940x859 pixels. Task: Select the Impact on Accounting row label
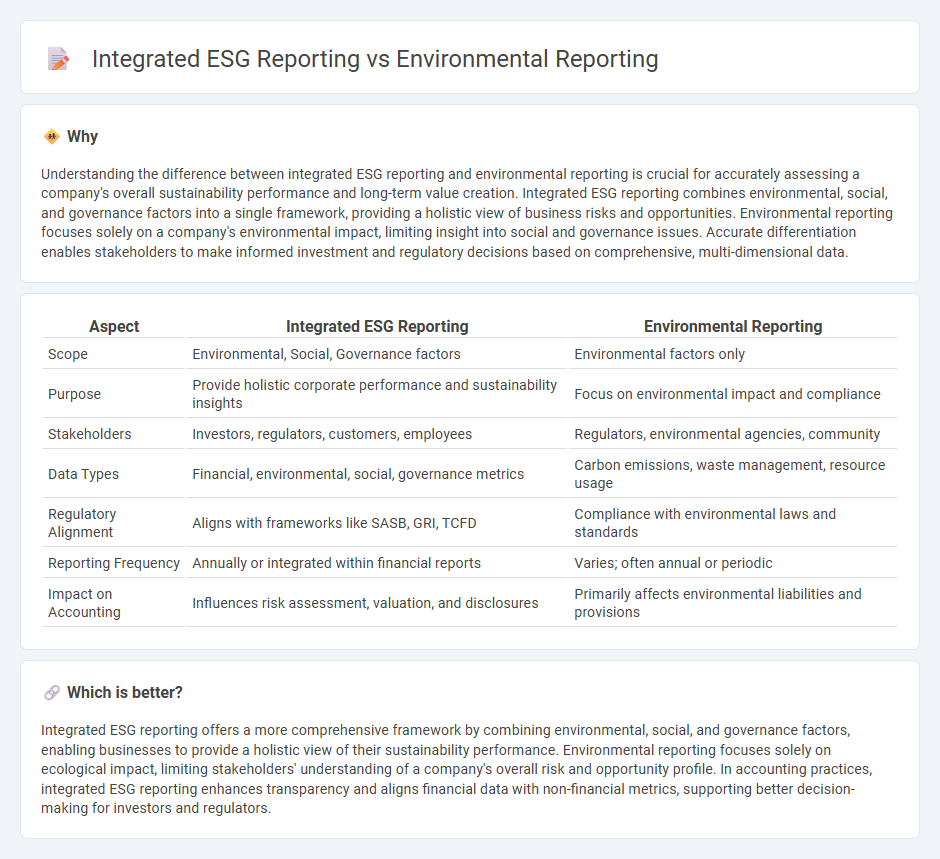click(84, 603)
